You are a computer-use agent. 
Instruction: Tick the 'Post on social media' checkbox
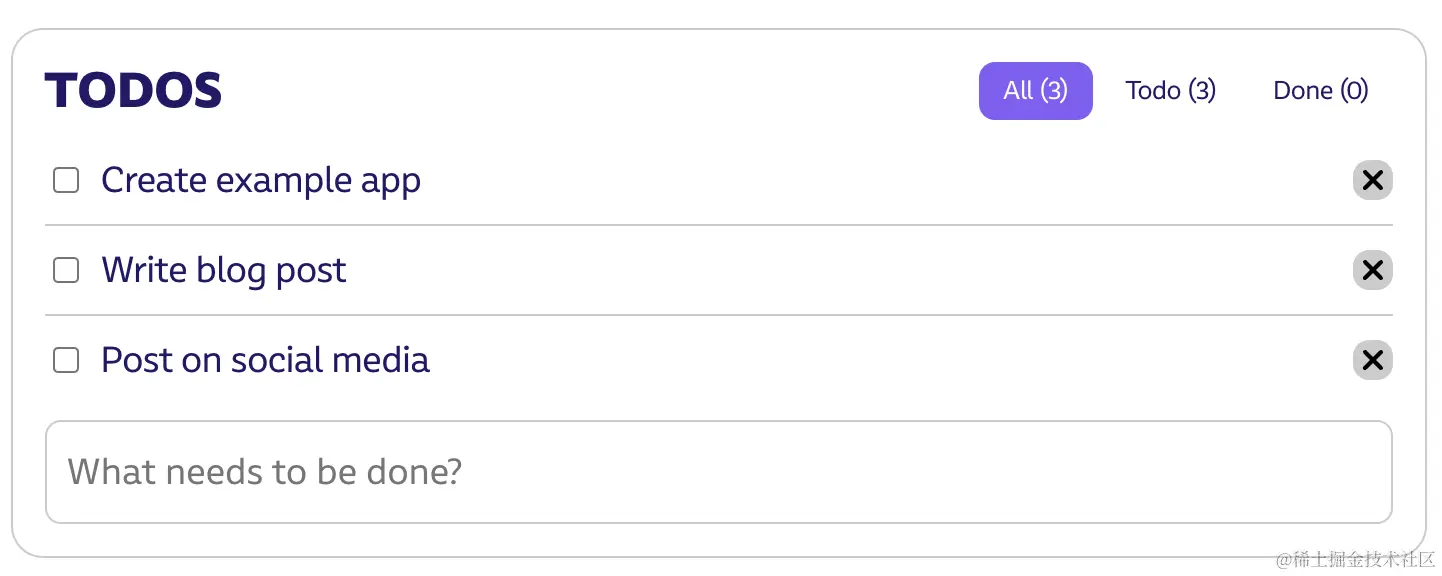(66, 360)
